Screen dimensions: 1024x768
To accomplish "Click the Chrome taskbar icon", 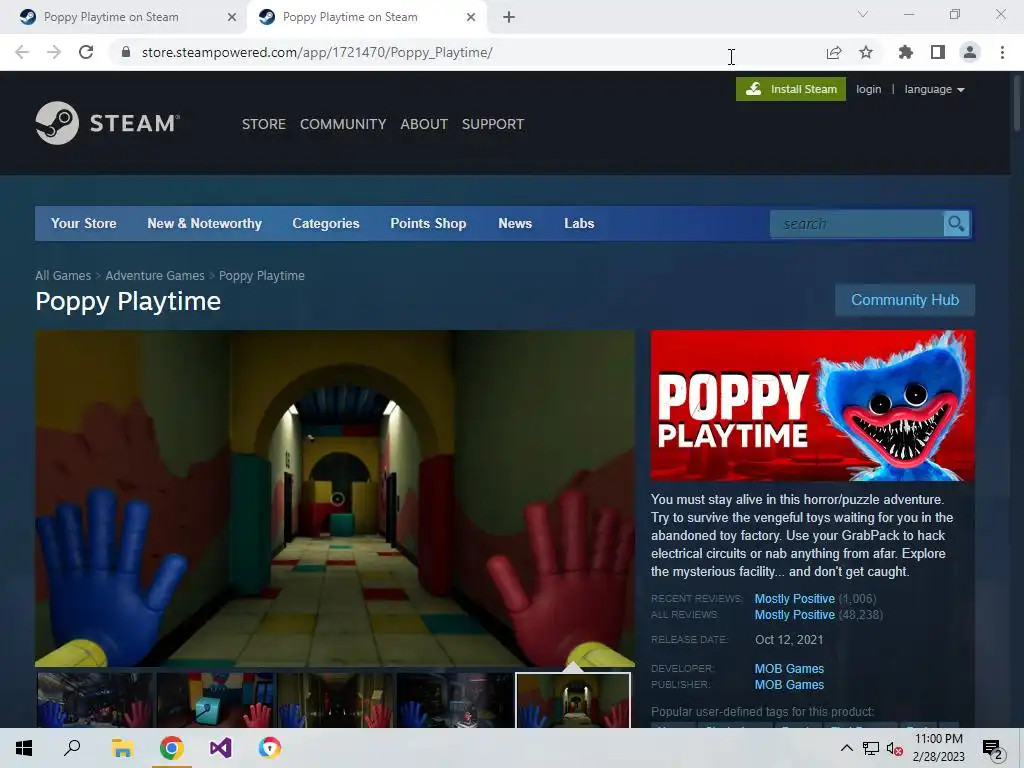I will [171, 748].
